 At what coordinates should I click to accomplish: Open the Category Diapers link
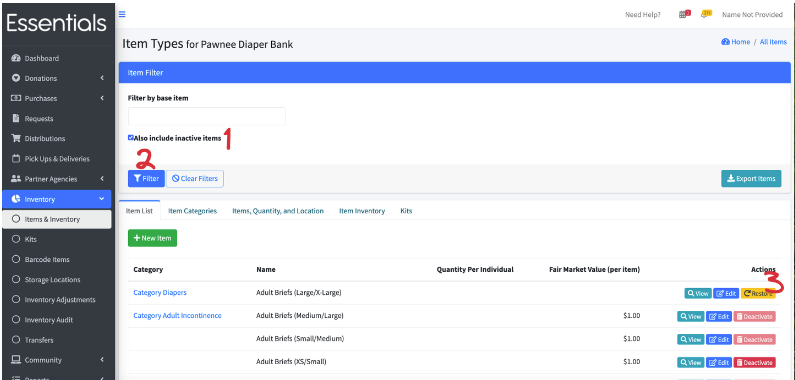tap(160, 293)
